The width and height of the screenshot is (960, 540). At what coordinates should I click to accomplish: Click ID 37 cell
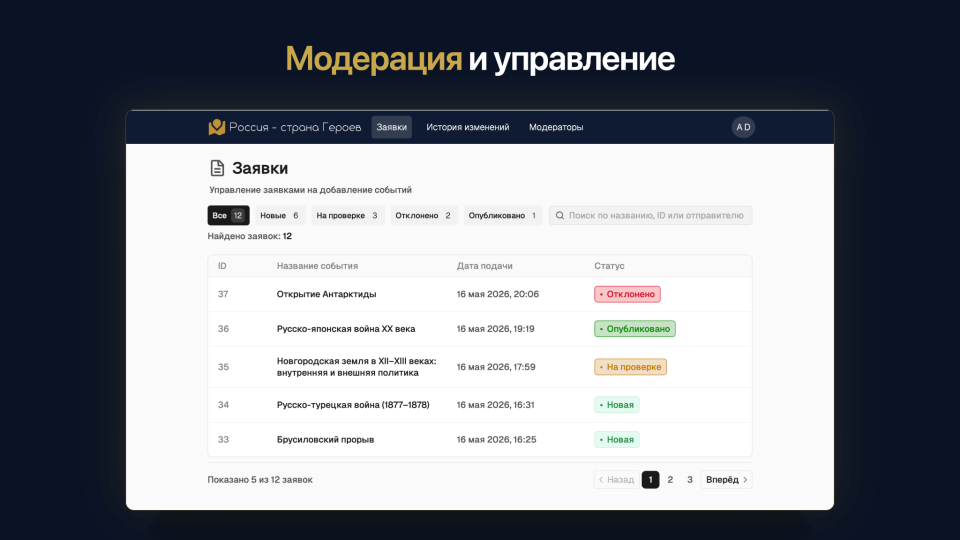tap(223, 294)
